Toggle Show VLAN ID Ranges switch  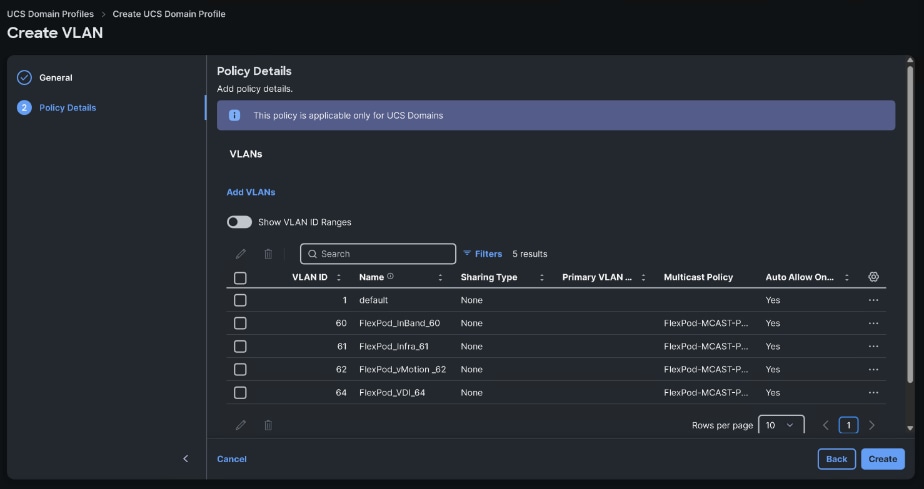click(239, 222)
